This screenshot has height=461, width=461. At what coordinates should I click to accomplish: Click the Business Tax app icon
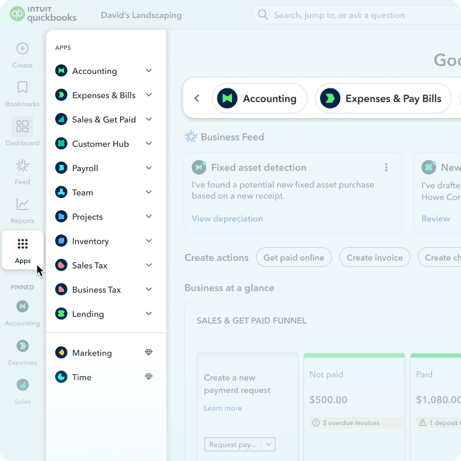pyautogui.click(x=61, y=290)
